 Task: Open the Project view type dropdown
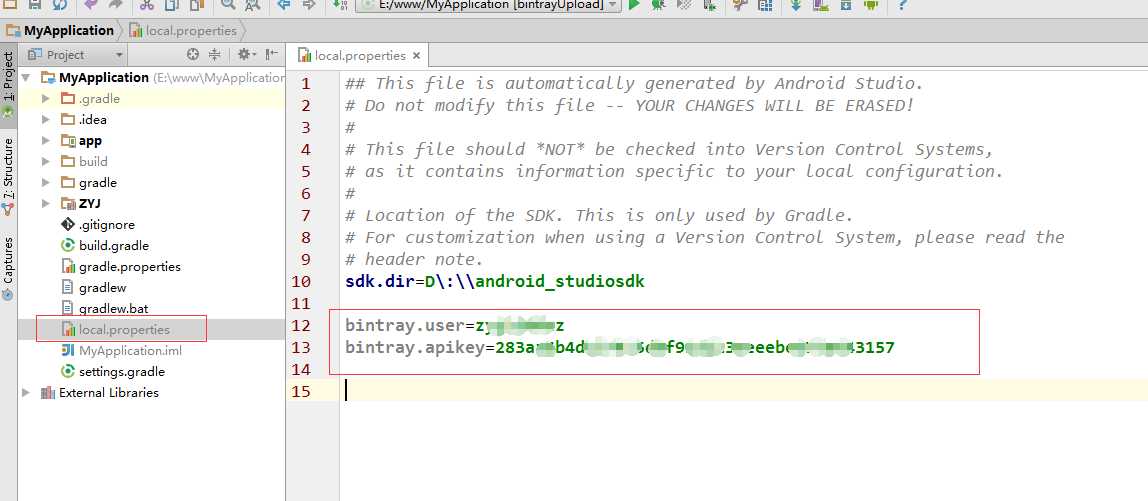click(x=75, y=54)
